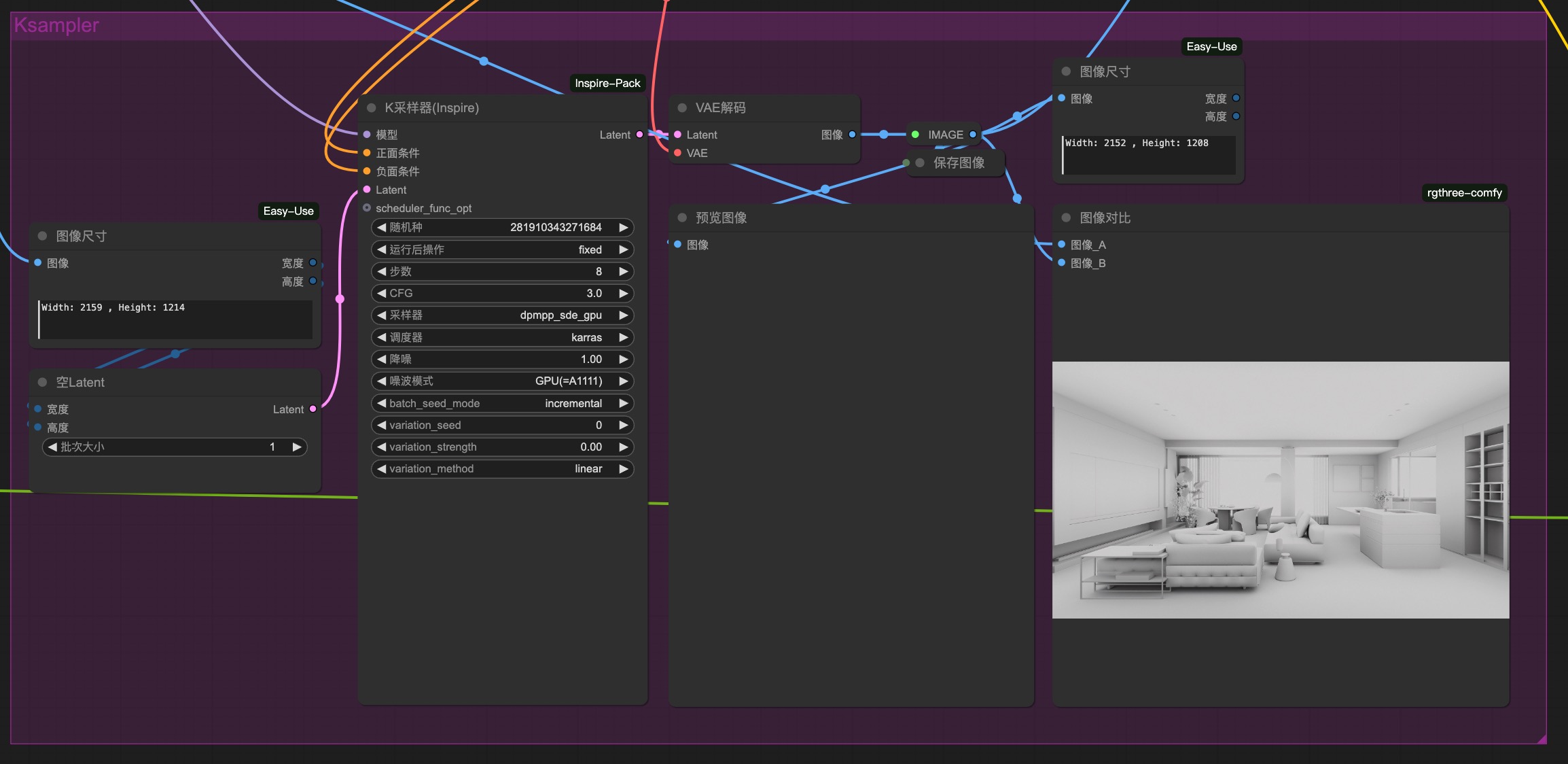Screen dimensions: 1568x764
Task: Click the rgthree-comfy badge
Action: click(1464, 193)
